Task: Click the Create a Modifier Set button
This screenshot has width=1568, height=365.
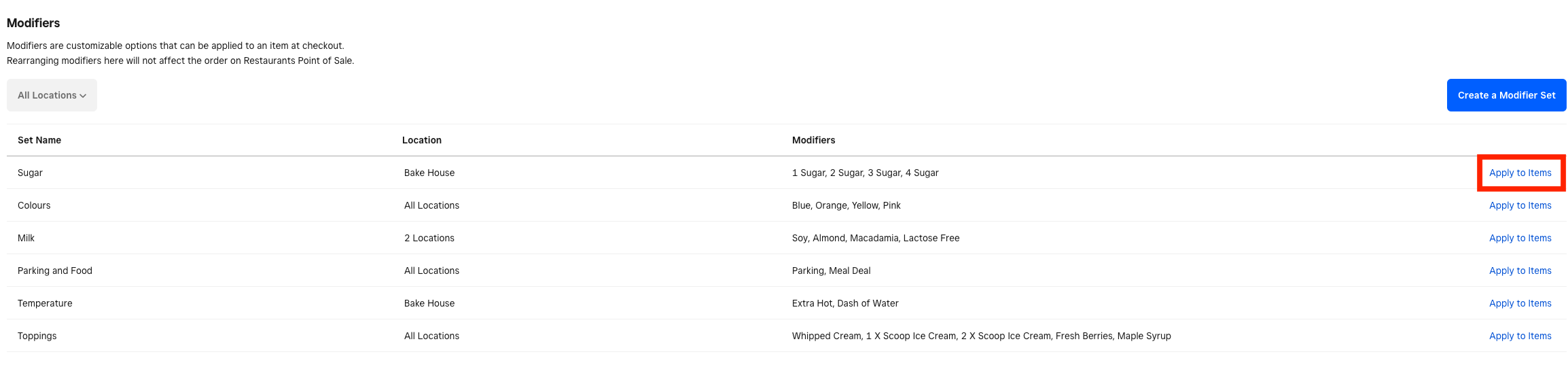Action: point(1506,95)
